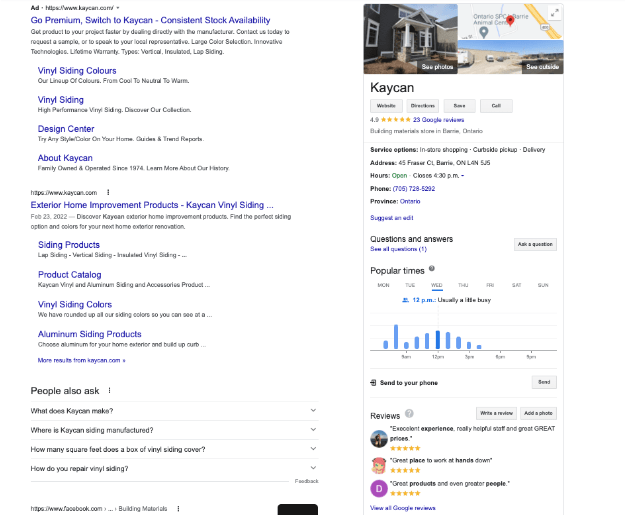Click the Write a review button
Screen dimensions: 631x523
coord(496,413)
